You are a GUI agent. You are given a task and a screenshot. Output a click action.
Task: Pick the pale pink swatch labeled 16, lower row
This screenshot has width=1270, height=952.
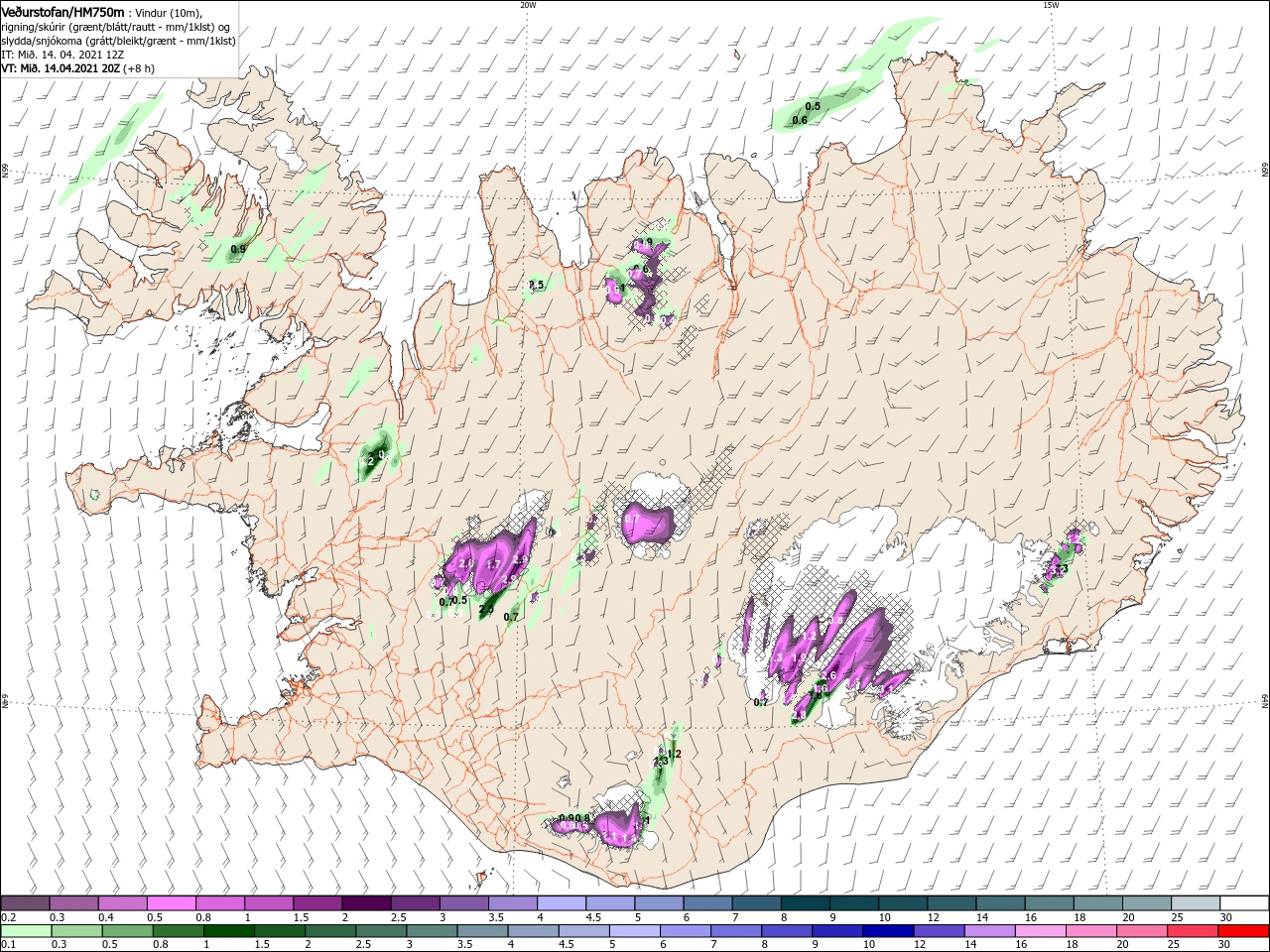1039,931
